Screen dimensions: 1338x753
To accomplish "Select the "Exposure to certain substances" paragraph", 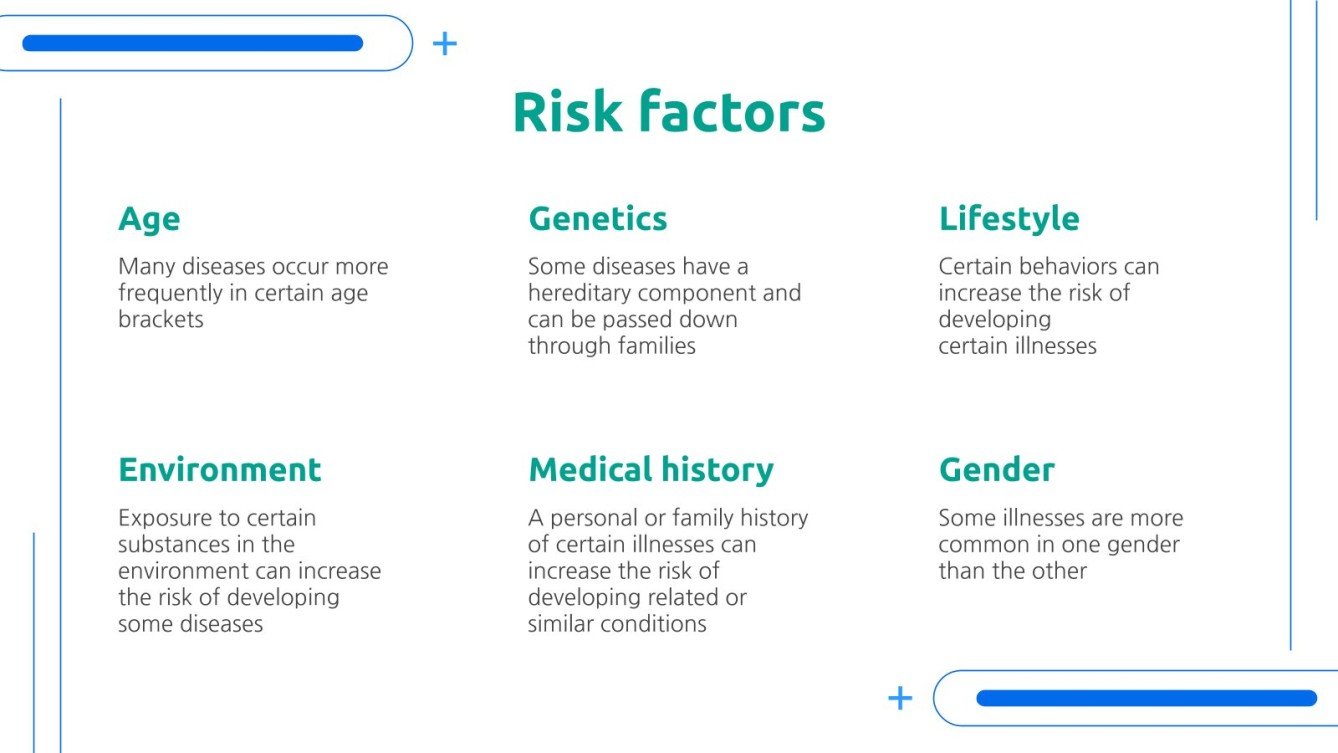I will point(249,570).
